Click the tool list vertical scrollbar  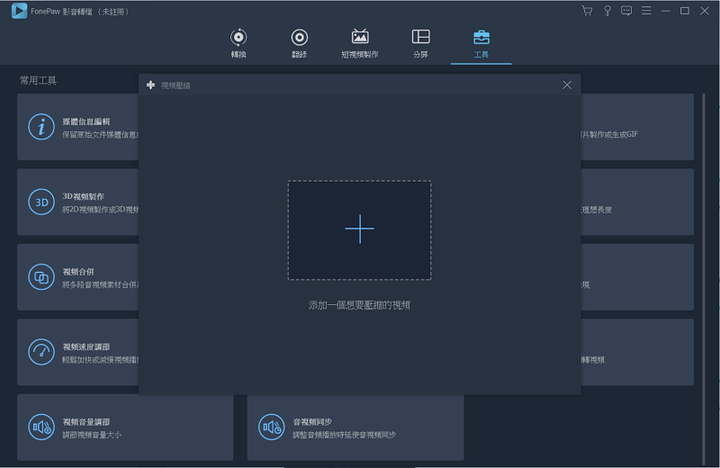tap(703, 279)
